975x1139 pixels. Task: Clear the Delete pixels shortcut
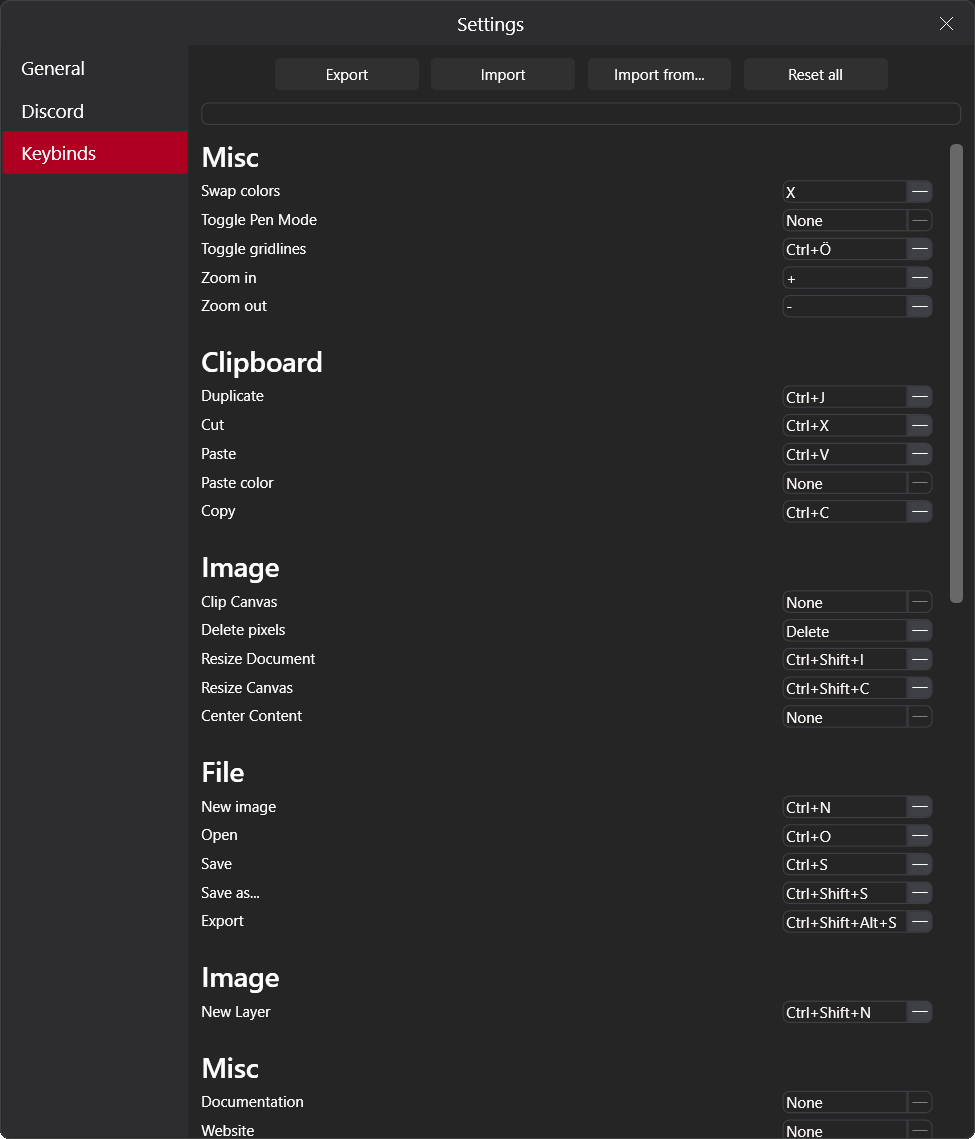click(919, 630)
